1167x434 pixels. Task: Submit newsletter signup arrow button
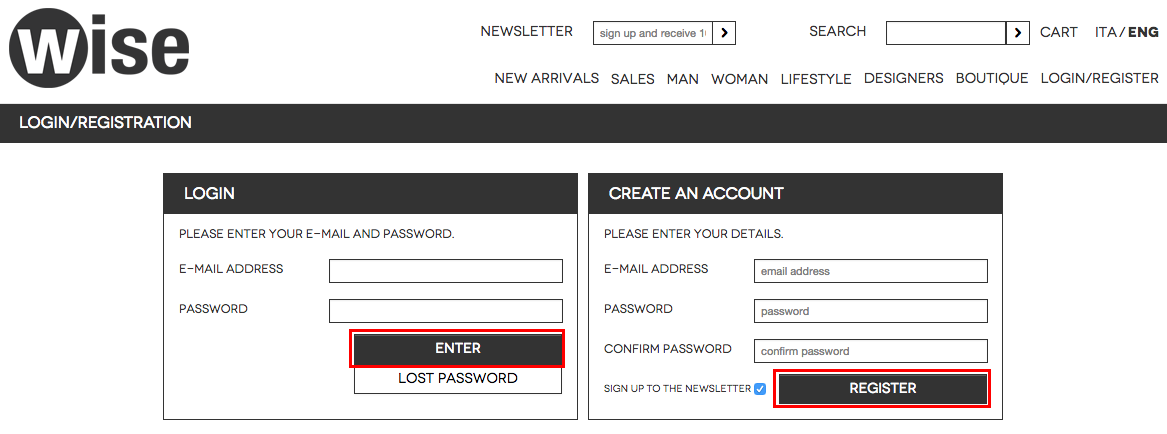tap(724, 33)
